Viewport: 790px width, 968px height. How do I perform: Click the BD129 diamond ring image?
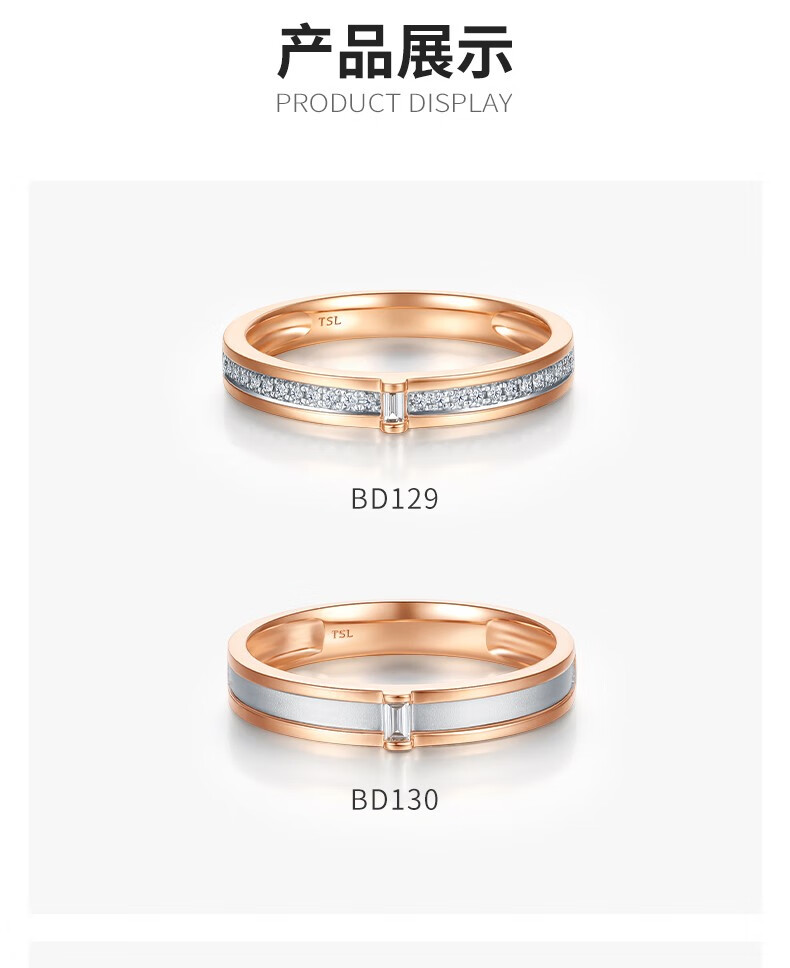coord(398,366)
